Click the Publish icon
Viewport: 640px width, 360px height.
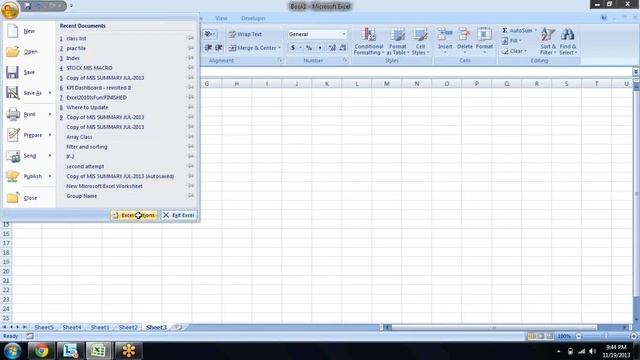tap(13, 176)
